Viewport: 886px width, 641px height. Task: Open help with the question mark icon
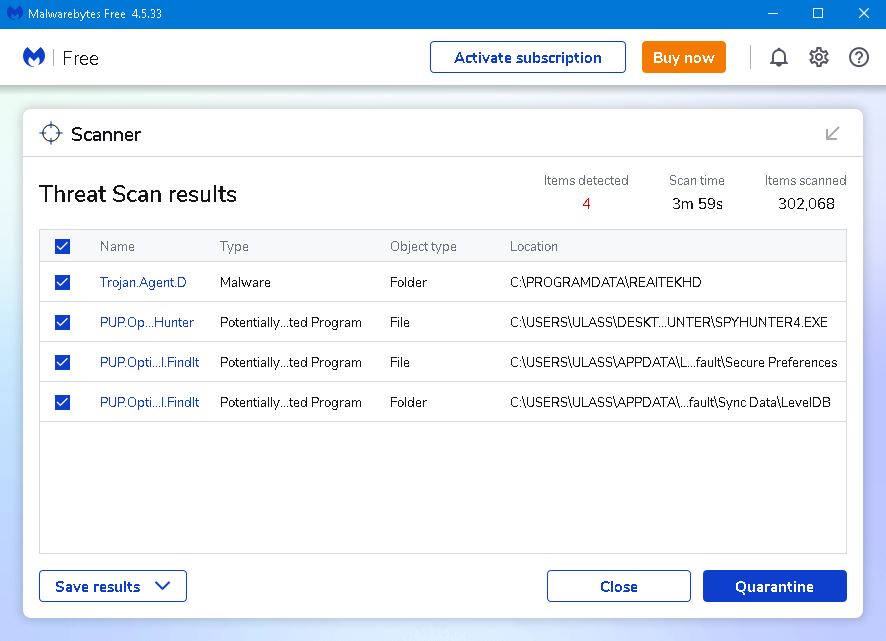859,58
